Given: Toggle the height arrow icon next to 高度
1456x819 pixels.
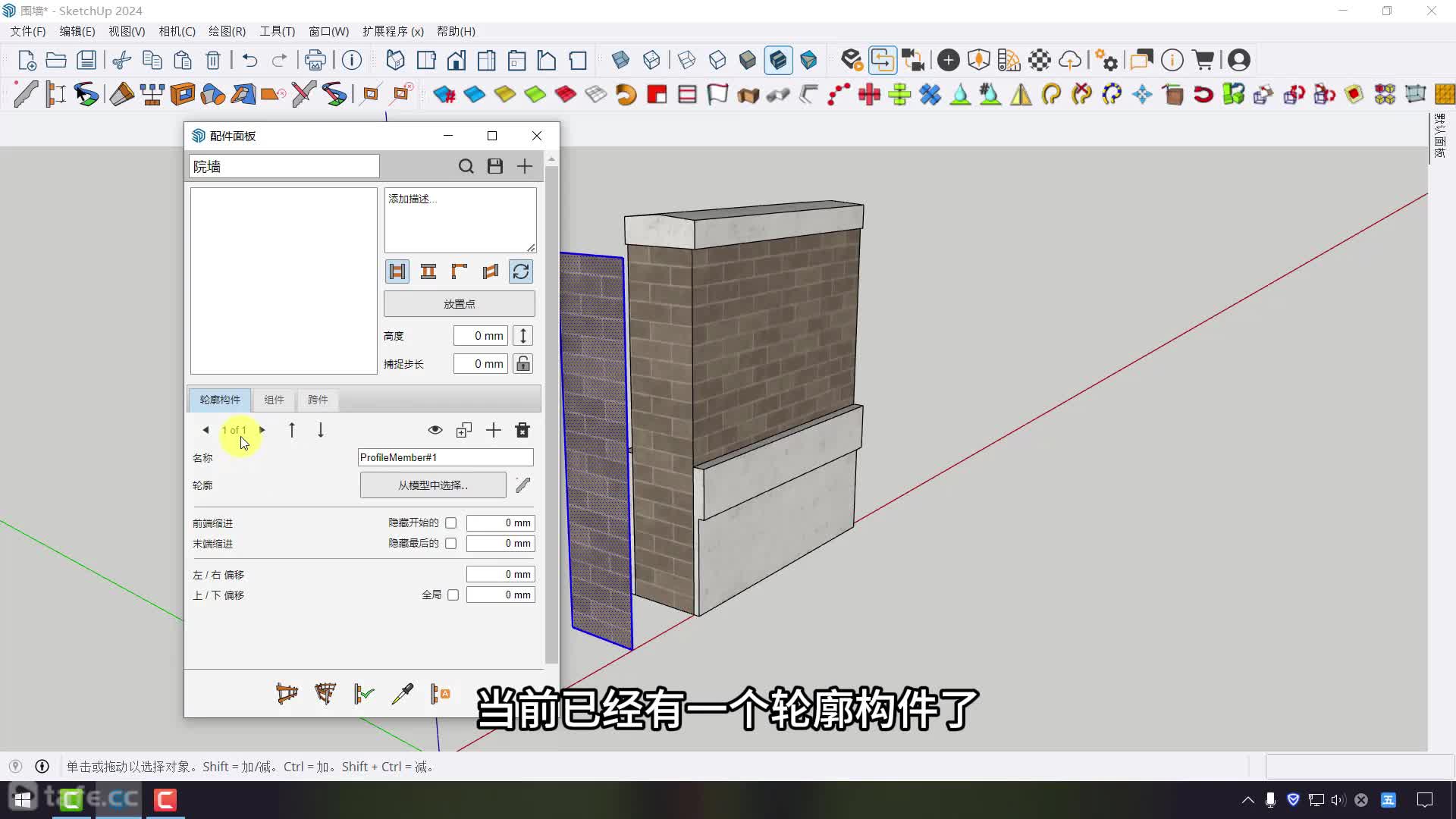Looking at the screenshot, I should (x=523, y=336).
